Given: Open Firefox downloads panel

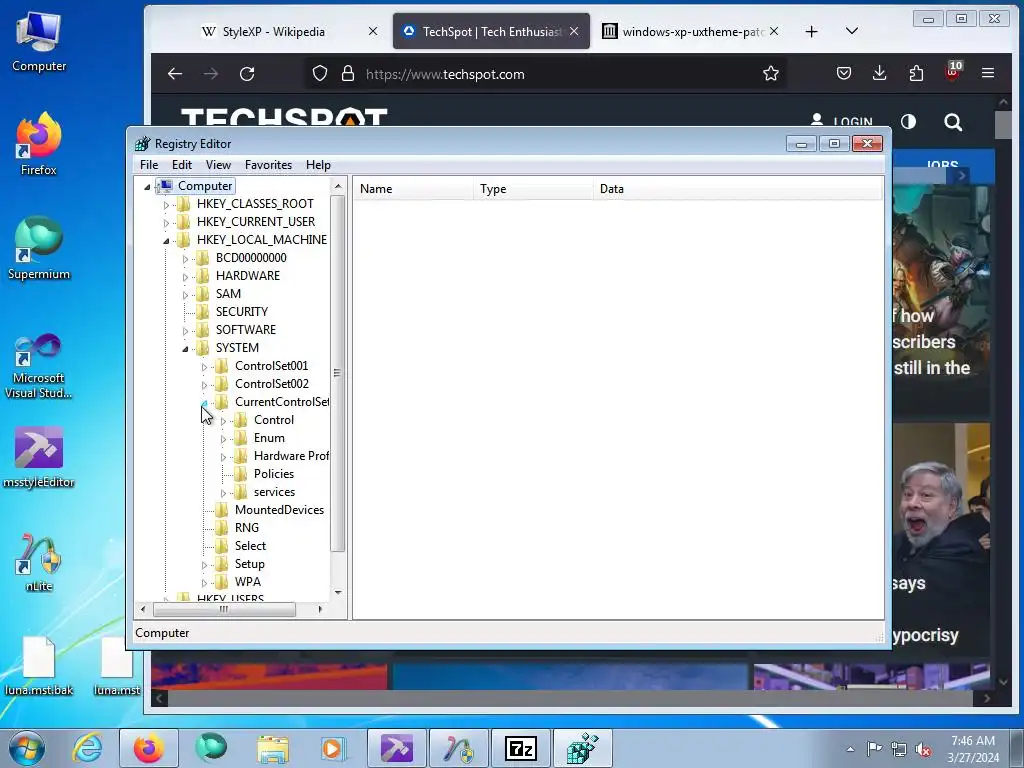Looking at the screenshot, I should click(x=880, y=73).
